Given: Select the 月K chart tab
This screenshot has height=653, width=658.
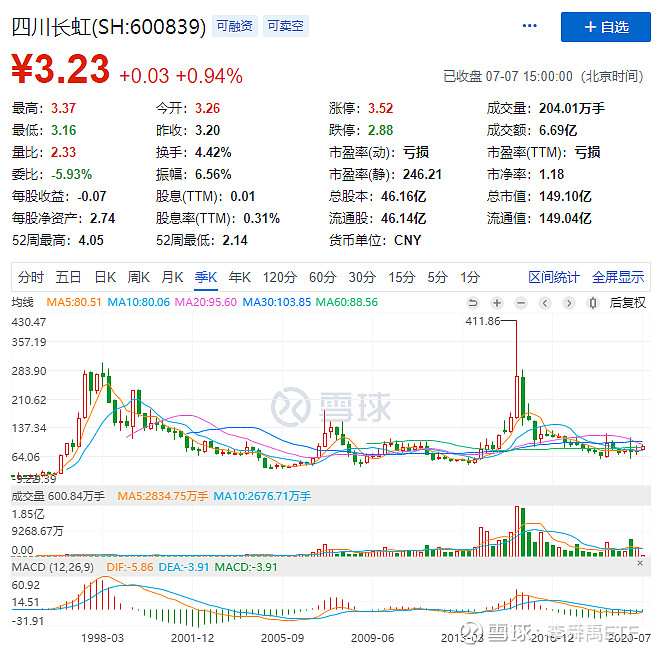Looking at the screenshot, I should pos(172,277).
